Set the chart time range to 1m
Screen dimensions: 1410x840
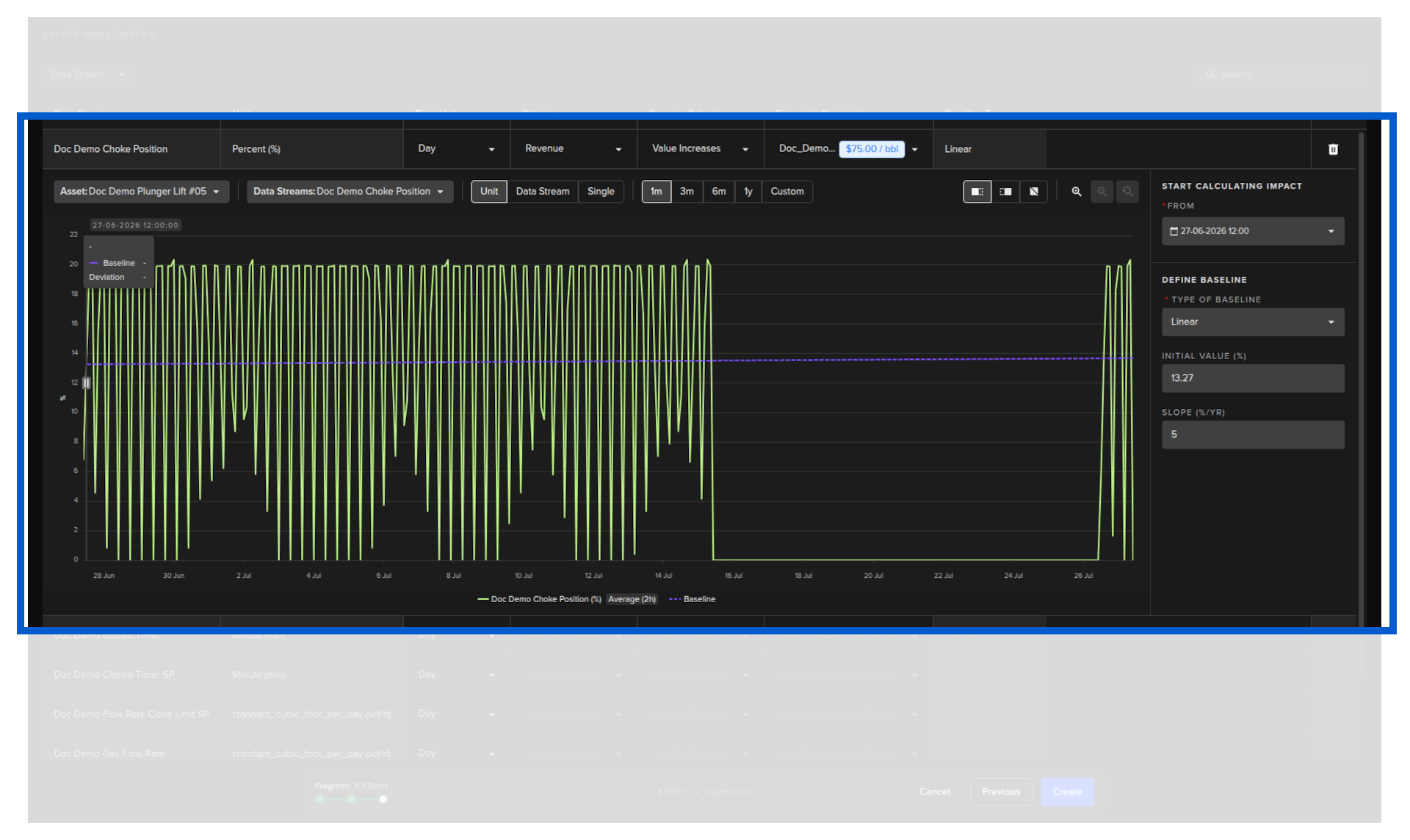(657, 192)
